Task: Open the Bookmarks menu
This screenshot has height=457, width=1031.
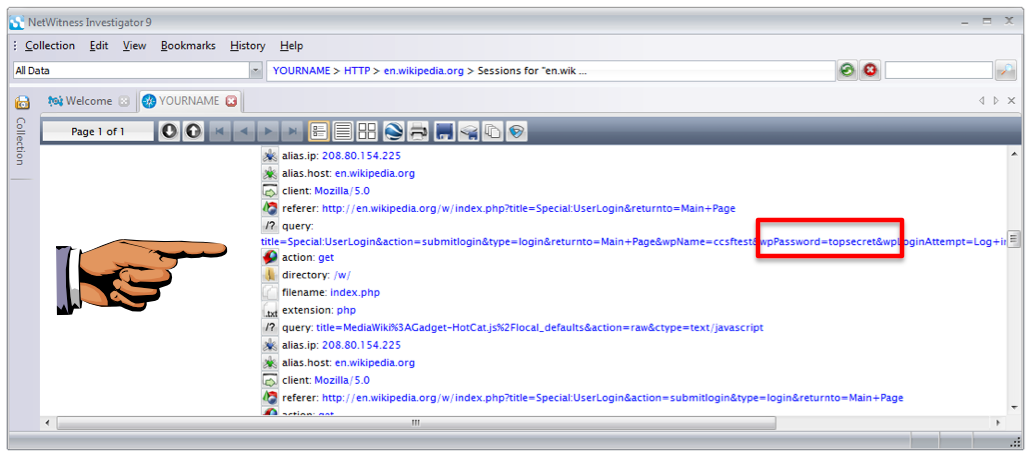Action: click(188, 45)
